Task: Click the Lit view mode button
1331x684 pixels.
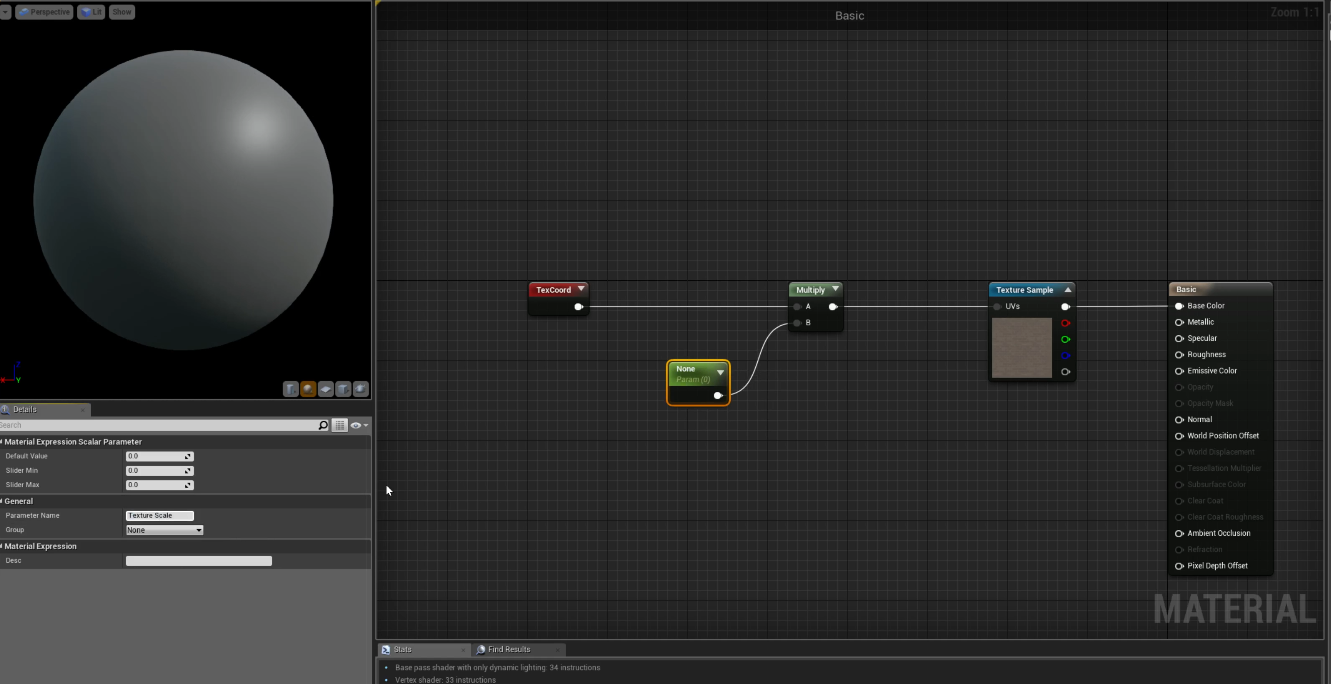Action: [91, 12]
